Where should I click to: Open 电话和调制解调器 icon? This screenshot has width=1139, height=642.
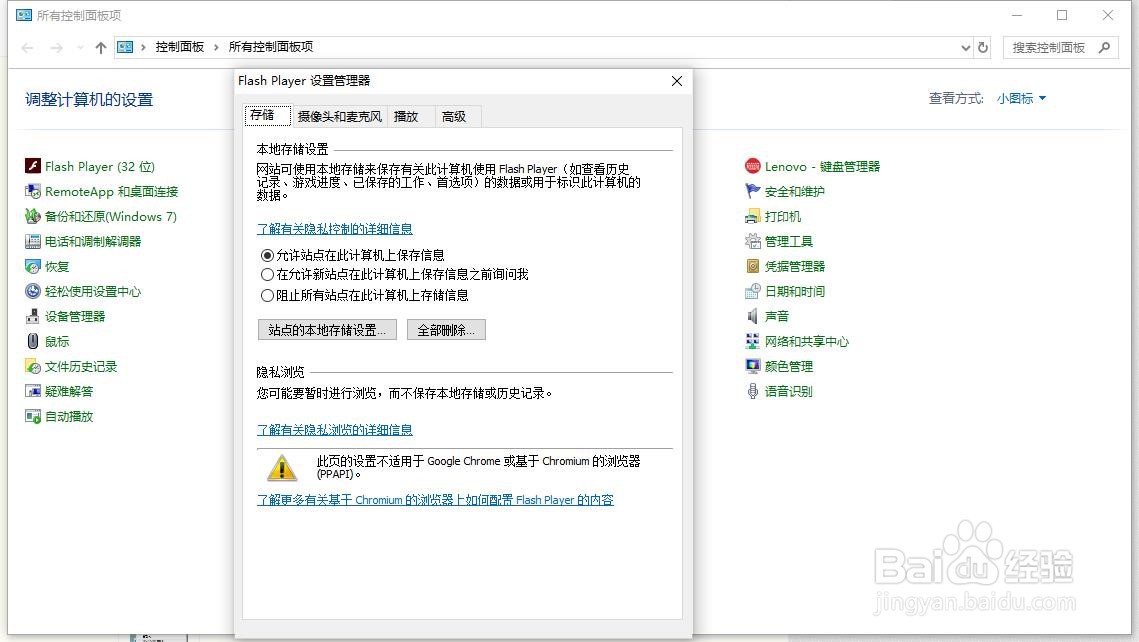pos(33,241)
